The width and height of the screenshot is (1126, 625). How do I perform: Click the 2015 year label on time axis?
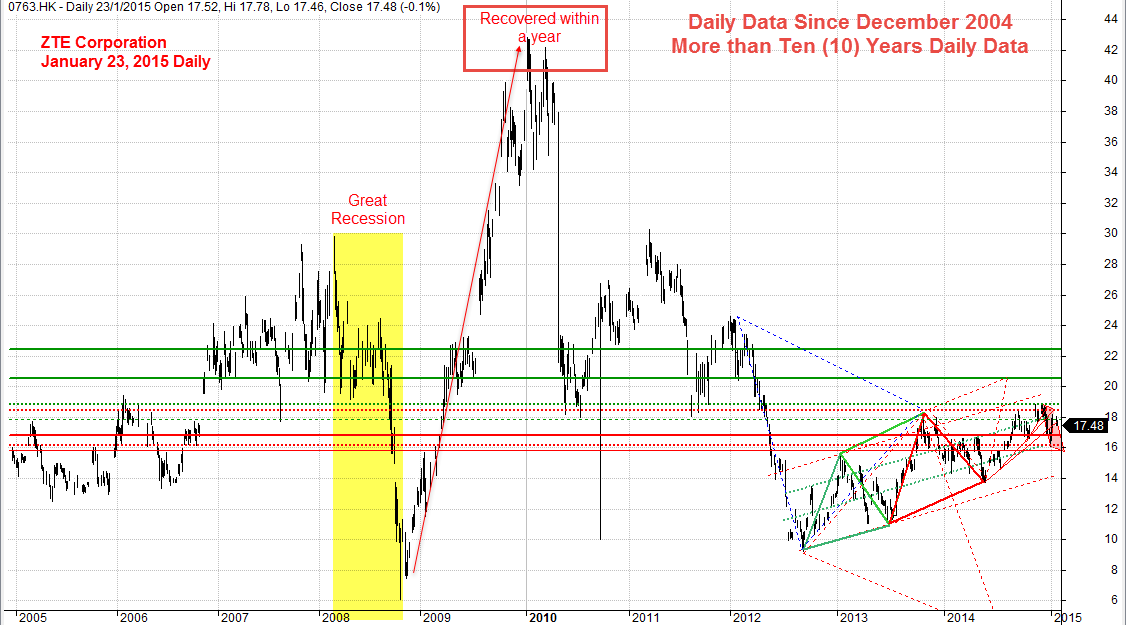click(x=1067, y=617)
